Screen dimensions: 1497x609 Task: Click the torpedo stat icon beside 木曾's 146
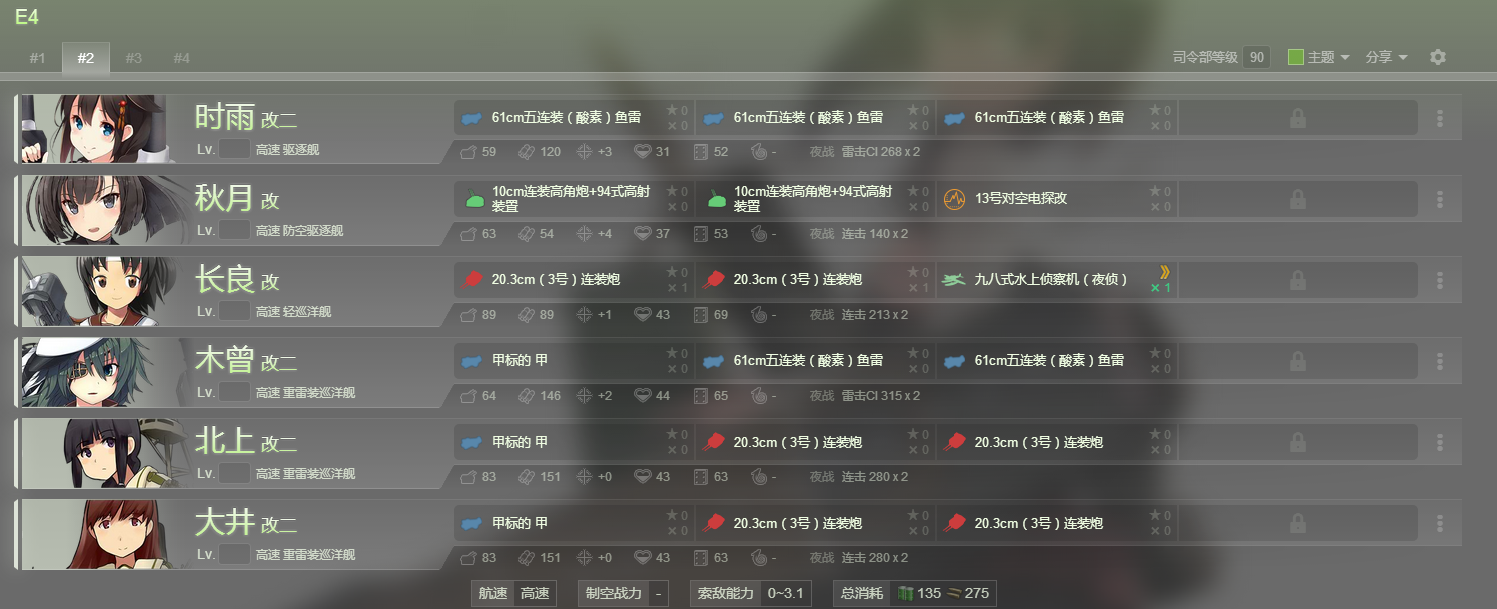click(x=526, y=395)
